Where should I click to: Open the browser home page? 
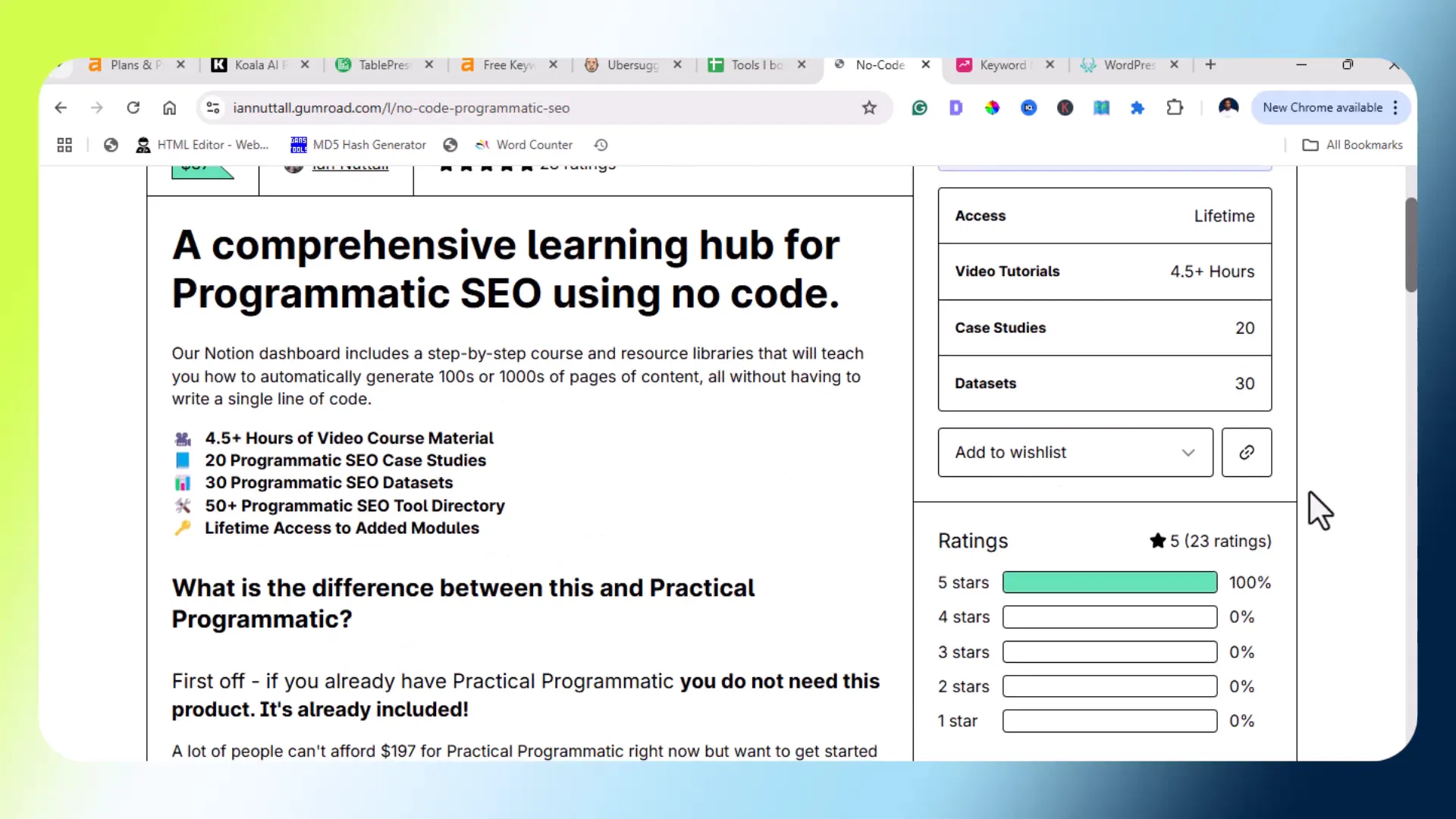coord(169,108)
